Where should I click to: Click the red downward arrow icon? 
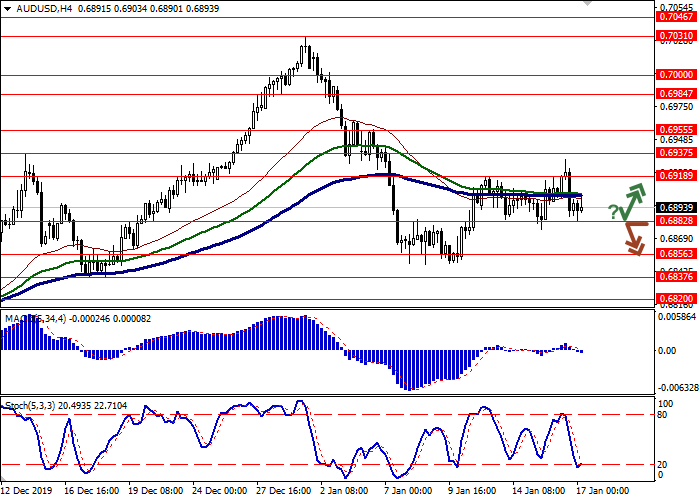point(633,237)
